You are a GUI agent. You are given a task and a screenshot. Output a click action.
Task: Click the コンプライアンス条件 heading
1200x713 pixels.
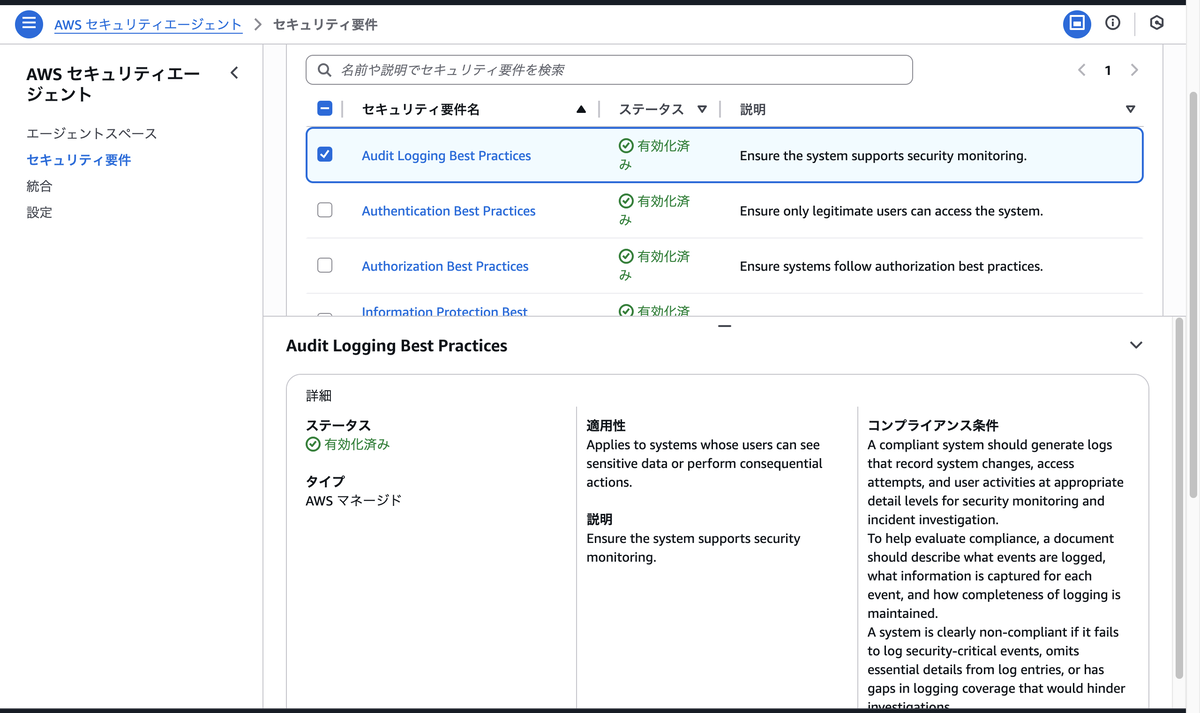(x=933, y=425)
